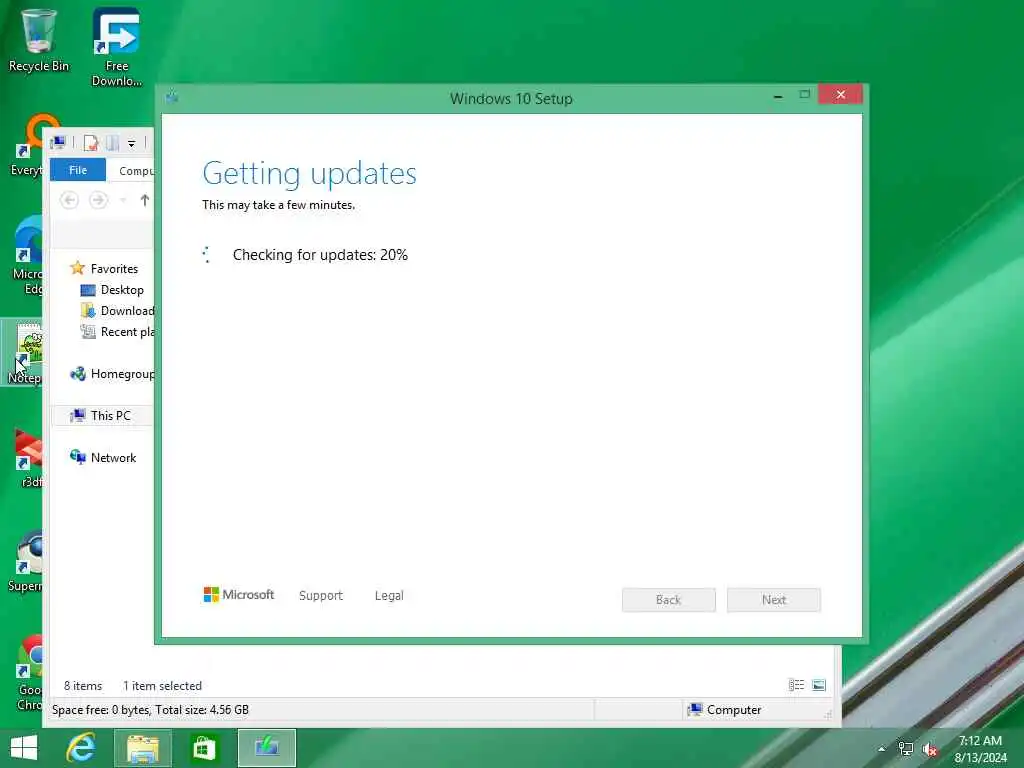Image resolution: width=1024 pixels, height=768 pixels.
Task: Click the network tray icon
Action: tap(906, 749)
